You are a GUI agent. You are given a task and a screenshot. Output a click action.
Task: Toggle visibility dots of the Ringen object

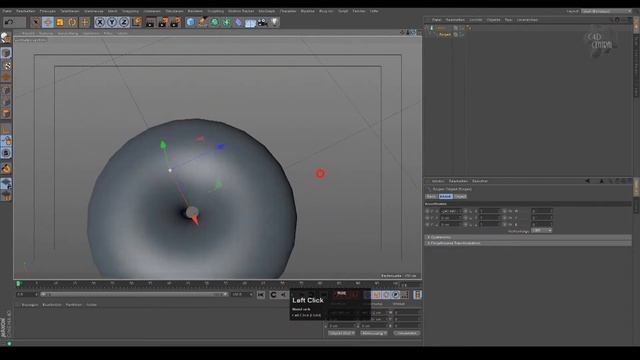point(462,35)
